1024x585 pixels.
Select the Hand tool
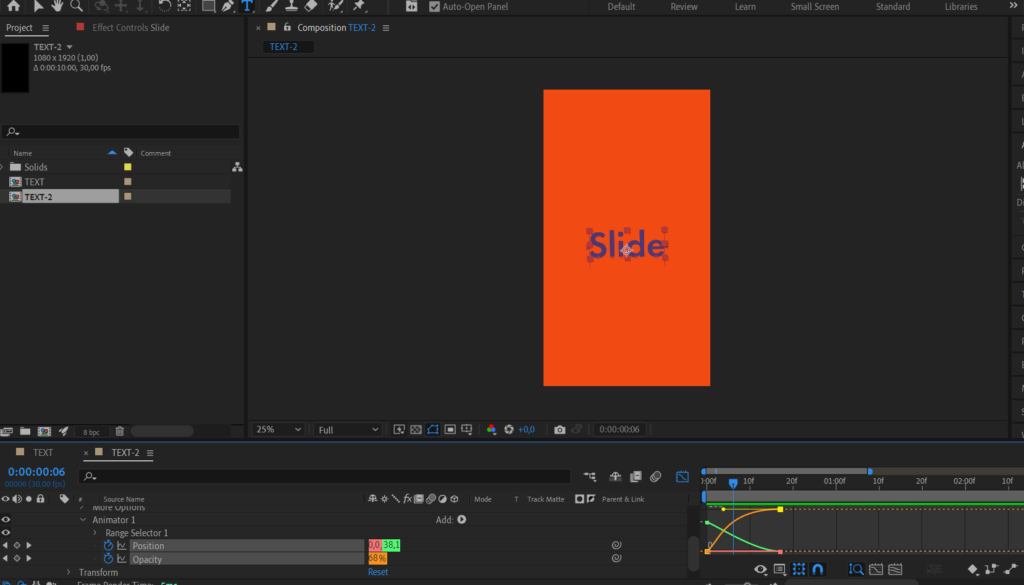point(57,6)
